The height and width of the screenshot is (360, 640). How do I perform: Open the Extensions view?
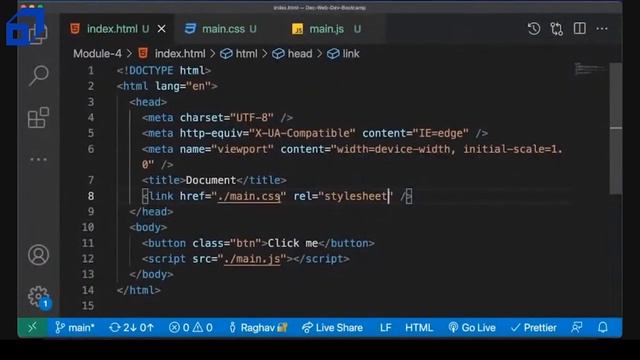38,118
